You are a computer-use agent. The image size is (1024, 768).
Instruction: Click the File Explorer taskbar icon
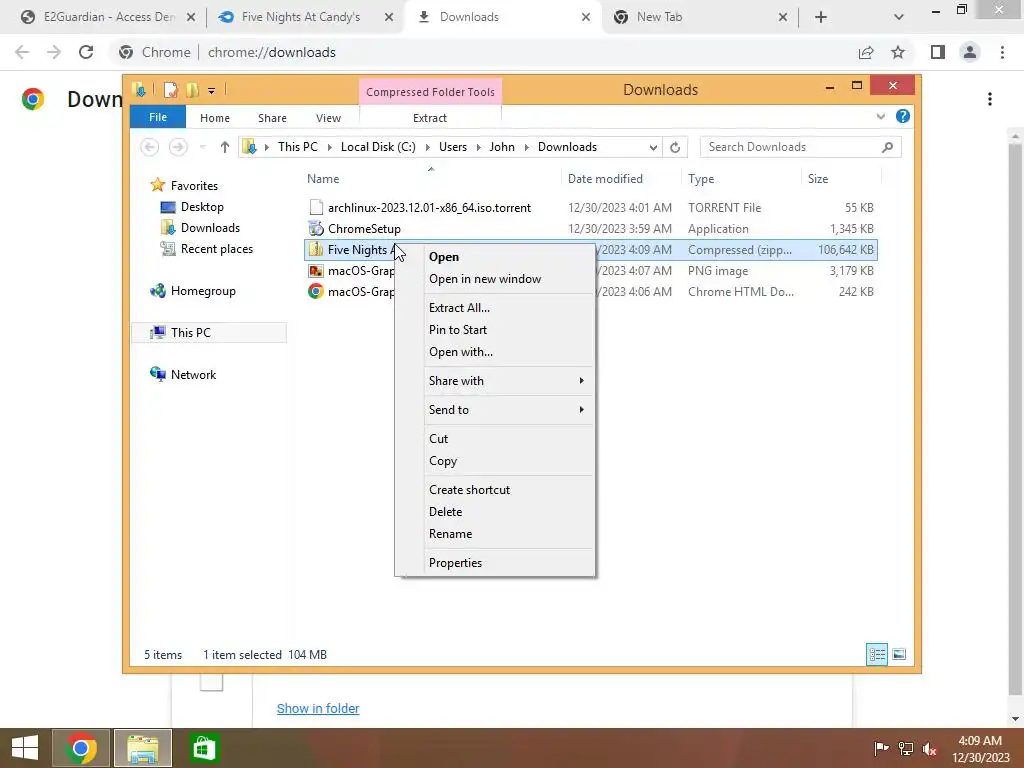tap(143, 748)
